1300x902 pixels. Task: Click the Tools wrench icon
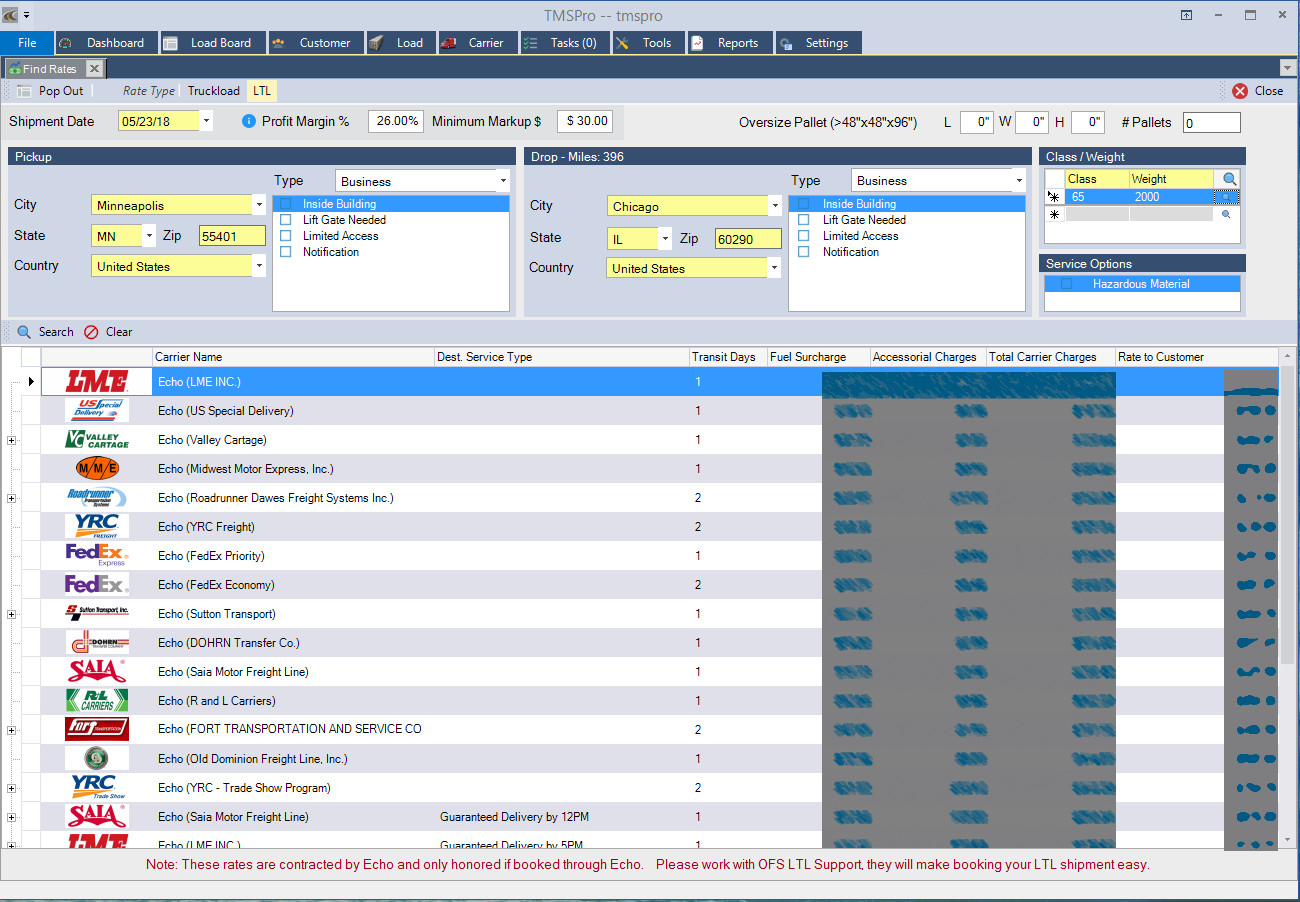coord(622,43)
